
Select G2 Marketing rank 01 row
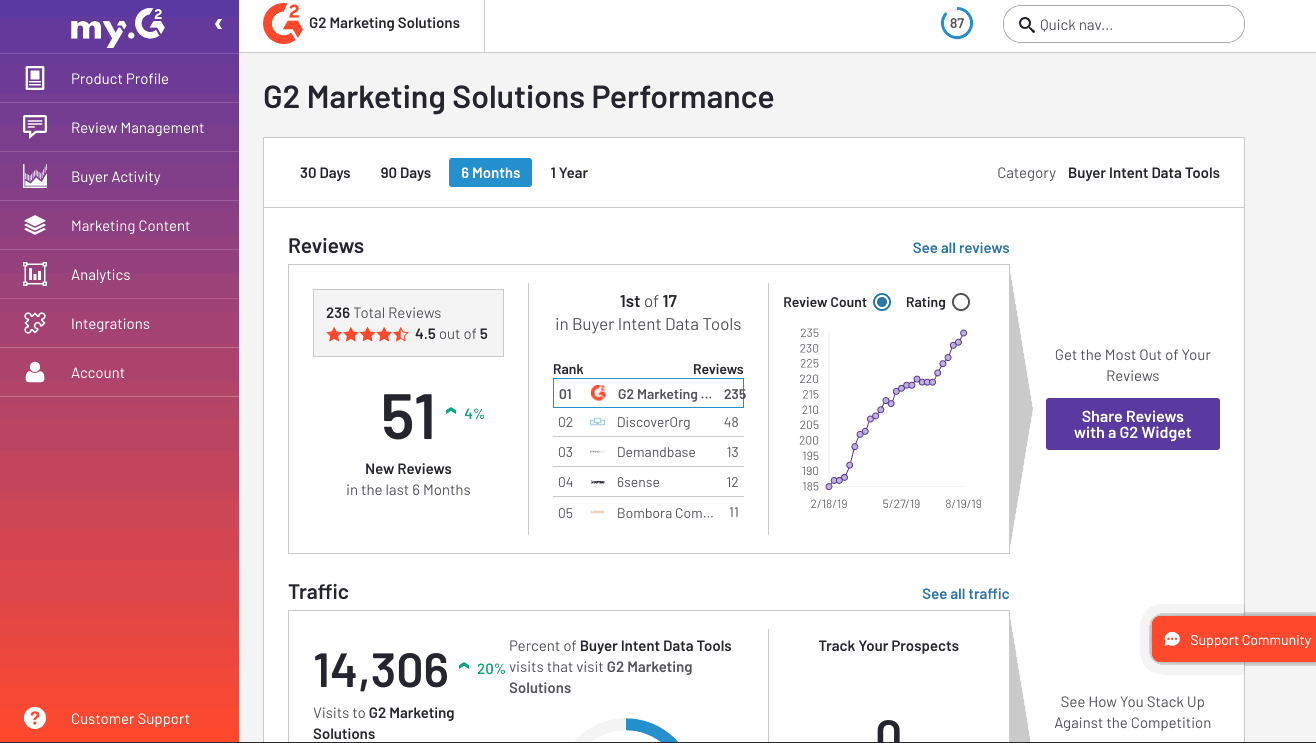pos(648,394)
